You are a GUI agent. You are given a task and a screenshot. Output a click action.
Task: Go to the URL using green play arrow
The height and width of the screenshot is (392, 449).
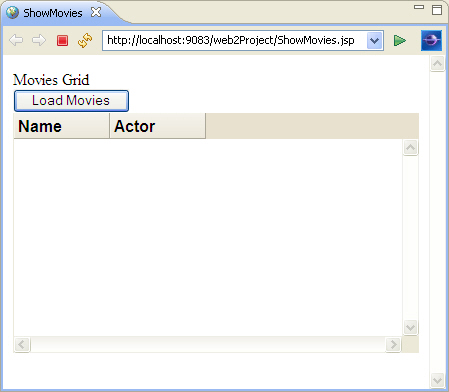tap(400, 41)
